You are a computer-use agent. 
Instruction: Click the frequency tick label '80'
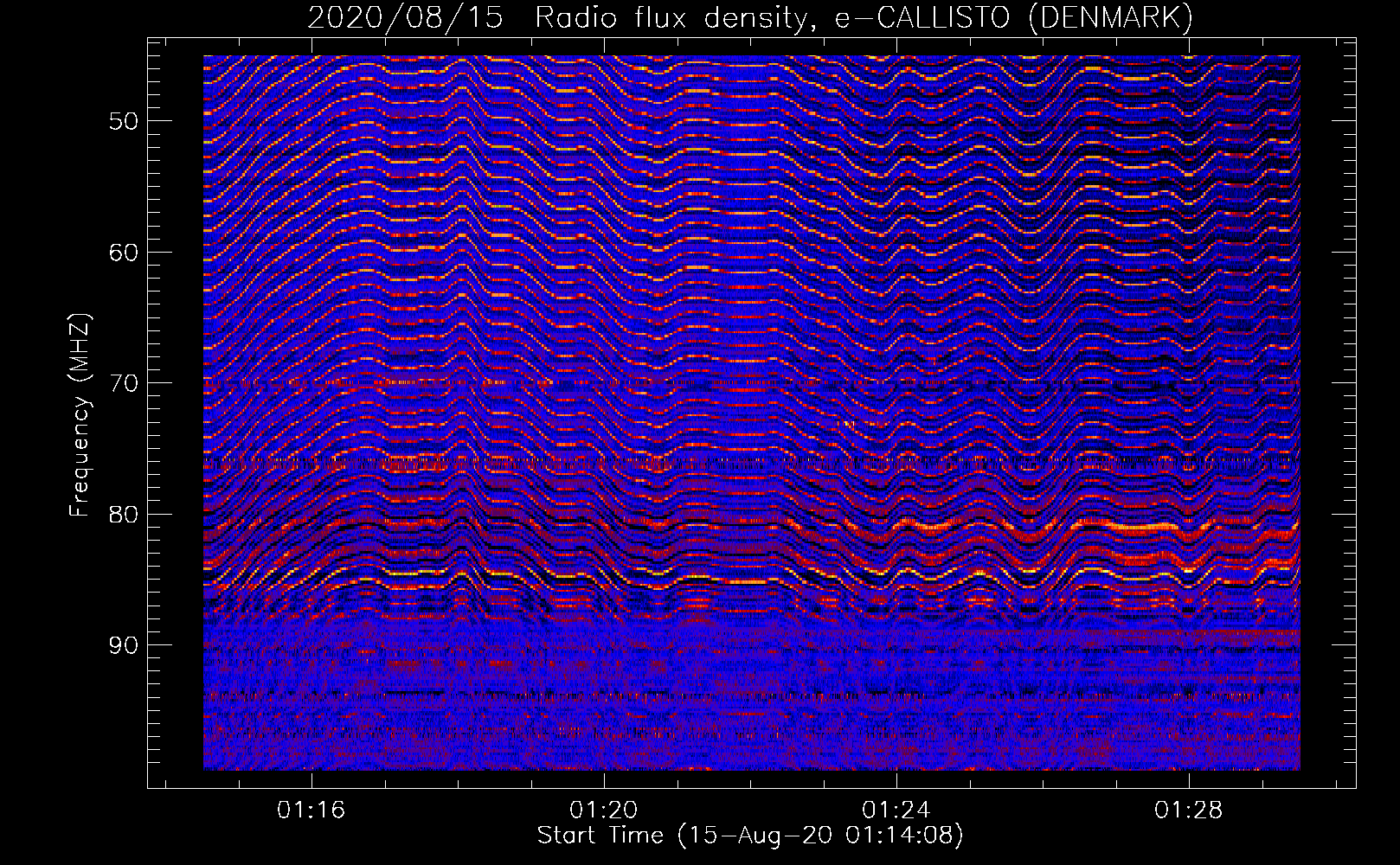(x=124, y=515)
